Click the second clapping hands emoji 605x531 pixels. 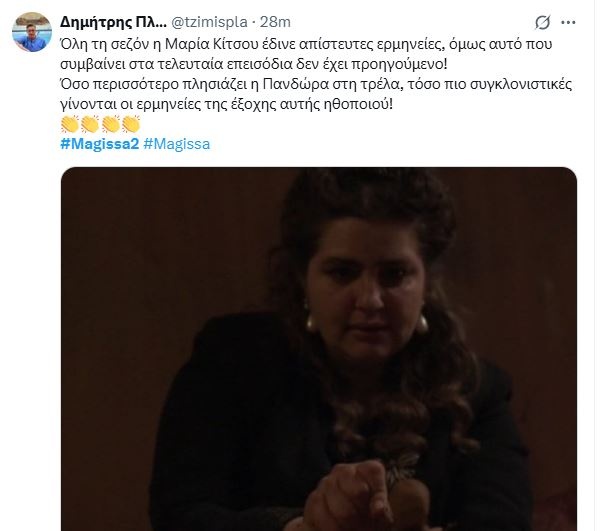click(x=90, y=124)
